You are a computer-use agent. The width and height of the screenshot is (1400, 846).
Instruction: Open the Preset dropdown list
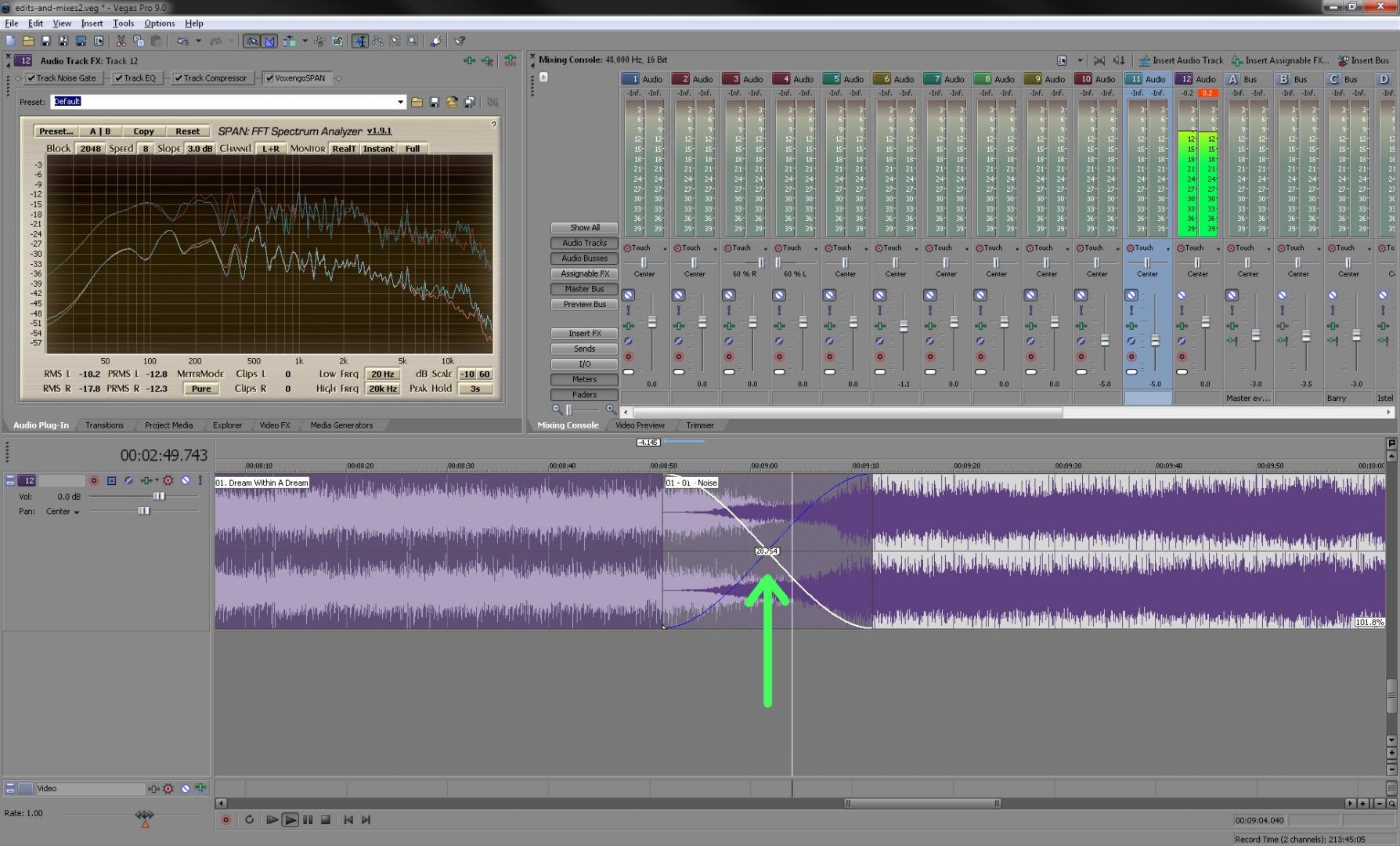coord(400,102)
